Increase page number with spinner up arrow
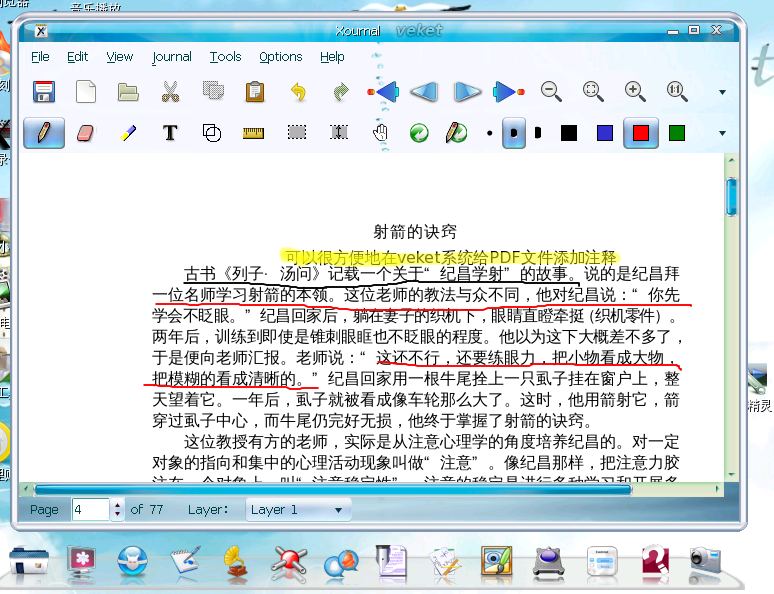The height and width of the screenshot is (594, 774). [x=117, y=505]
